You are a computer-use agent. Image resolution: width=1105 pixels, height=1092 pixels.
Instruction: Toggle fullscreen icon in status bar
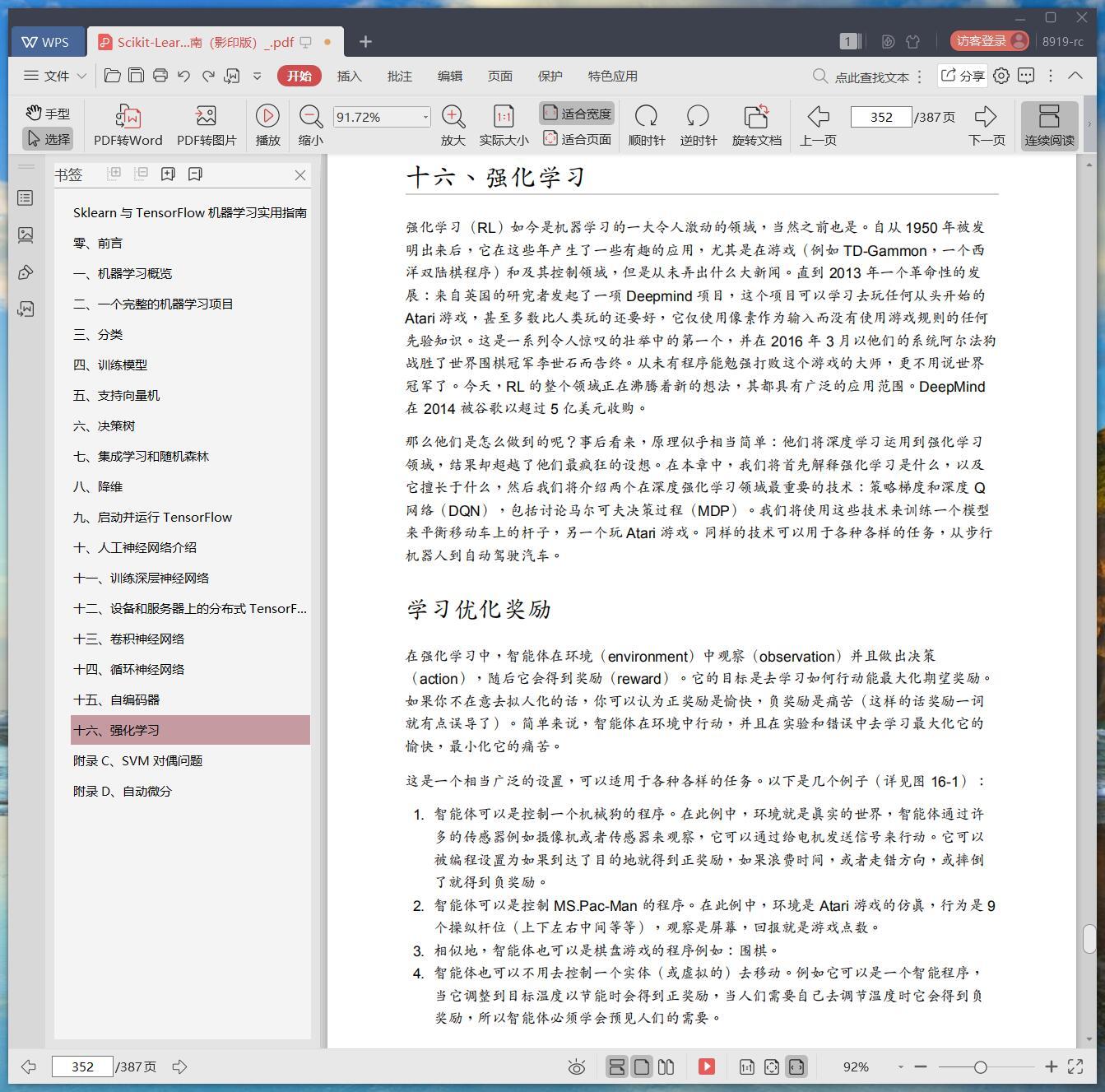coord(1075,1066)
